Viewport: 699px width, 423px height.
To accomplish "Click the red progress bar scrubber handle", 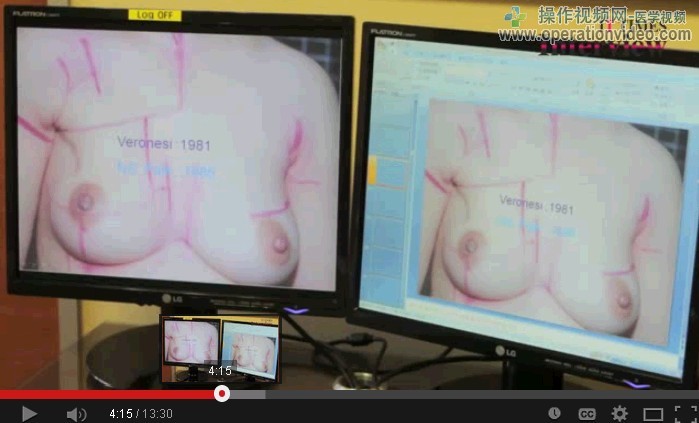I will [222, 394].
